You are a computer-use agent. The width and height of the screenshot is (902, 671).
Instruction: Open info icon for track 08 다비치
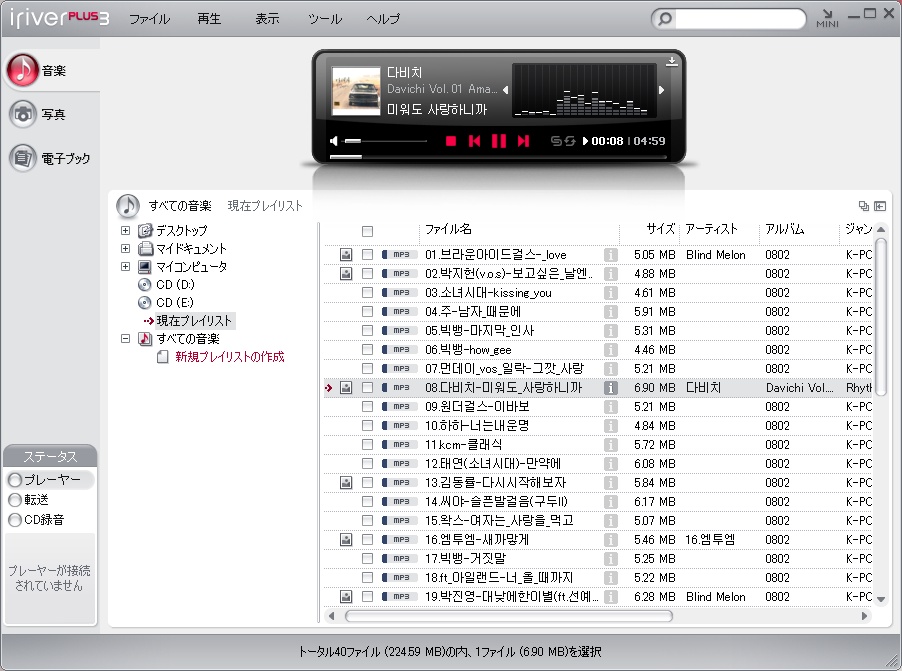(610, 387)
